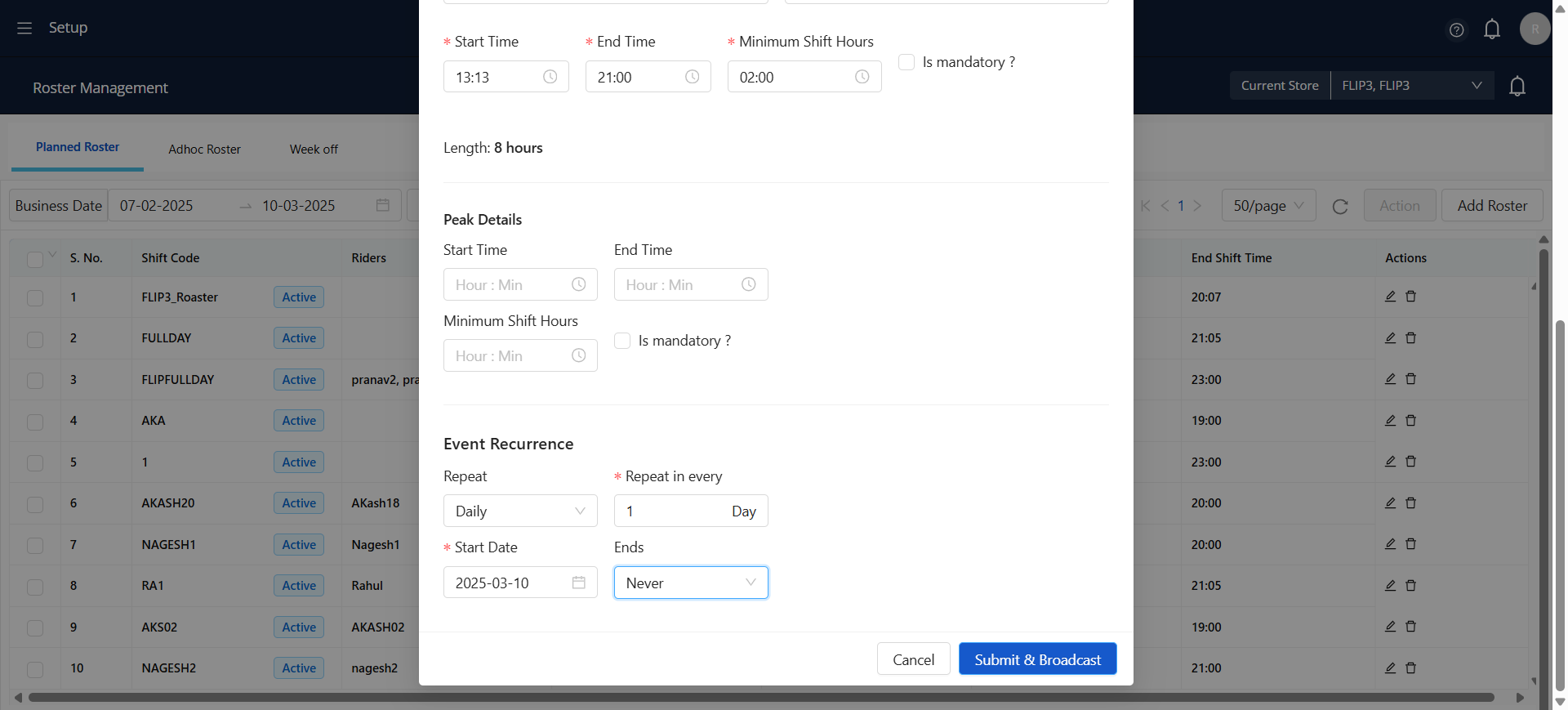Image resolution: width=1568 pixels, height=710 pixels.
Task: Select checkbox for FLIP3_Roaster row
Action: 35,297
